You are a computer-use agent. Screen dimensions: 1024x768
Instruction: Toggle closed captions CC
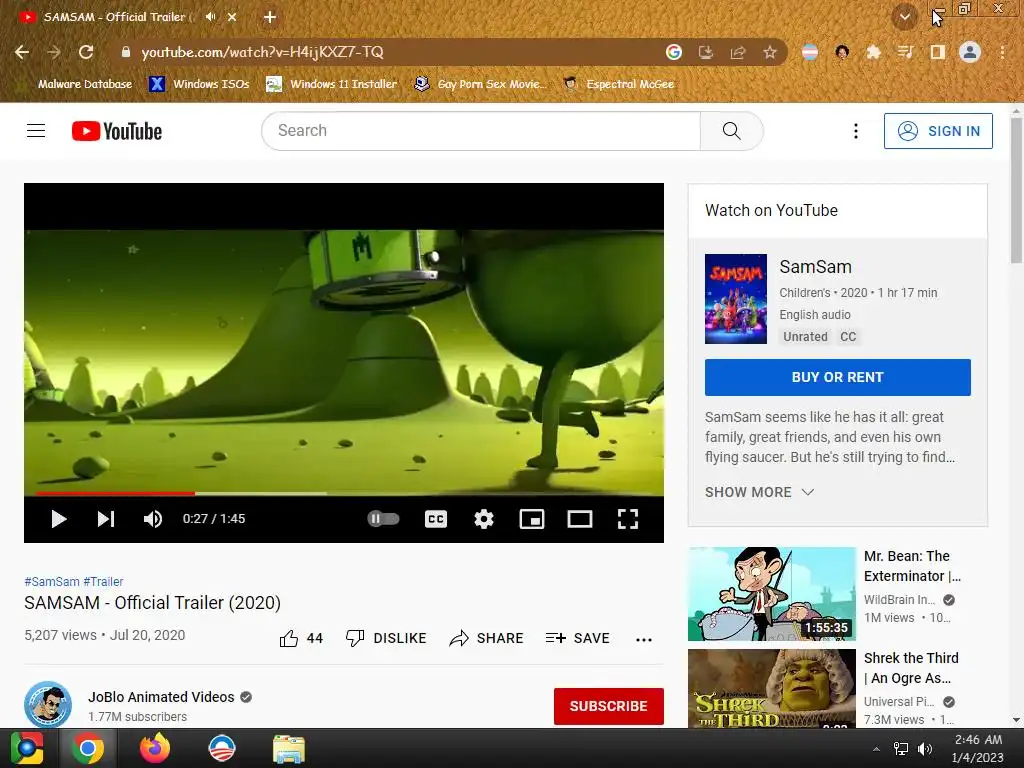pos(436,519)
